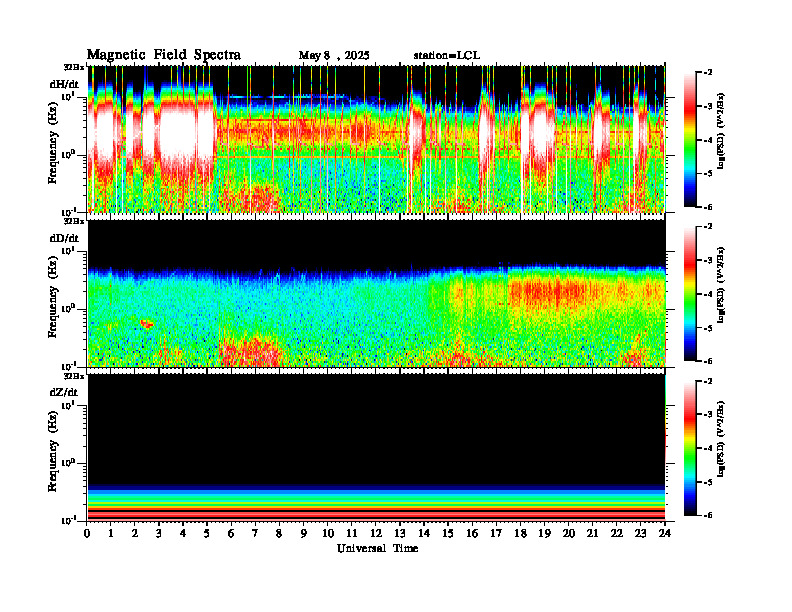792x612 pixels.
Task: Click the dH/dt spectrogram plot
Action: point(376,139)
